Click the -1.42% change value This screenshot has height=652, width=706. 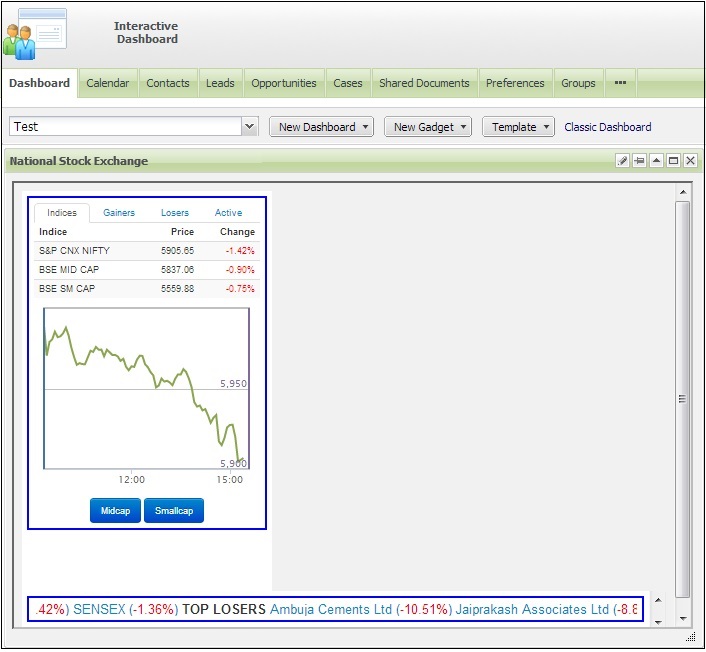(x=240, y=251)
